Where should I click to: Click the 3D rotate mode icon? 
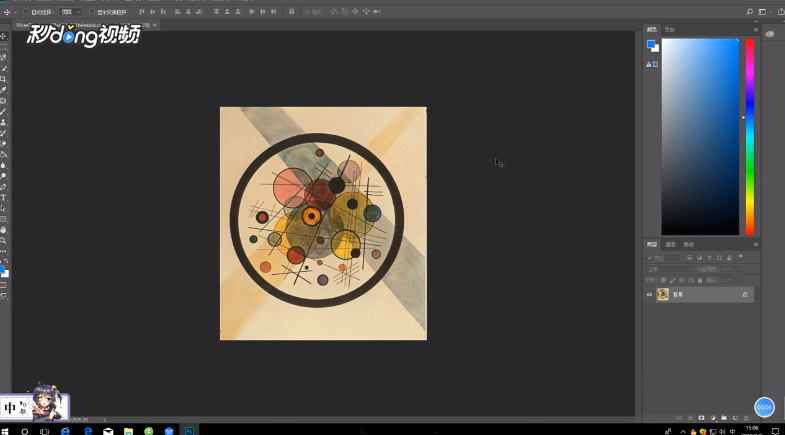(334, 12)
